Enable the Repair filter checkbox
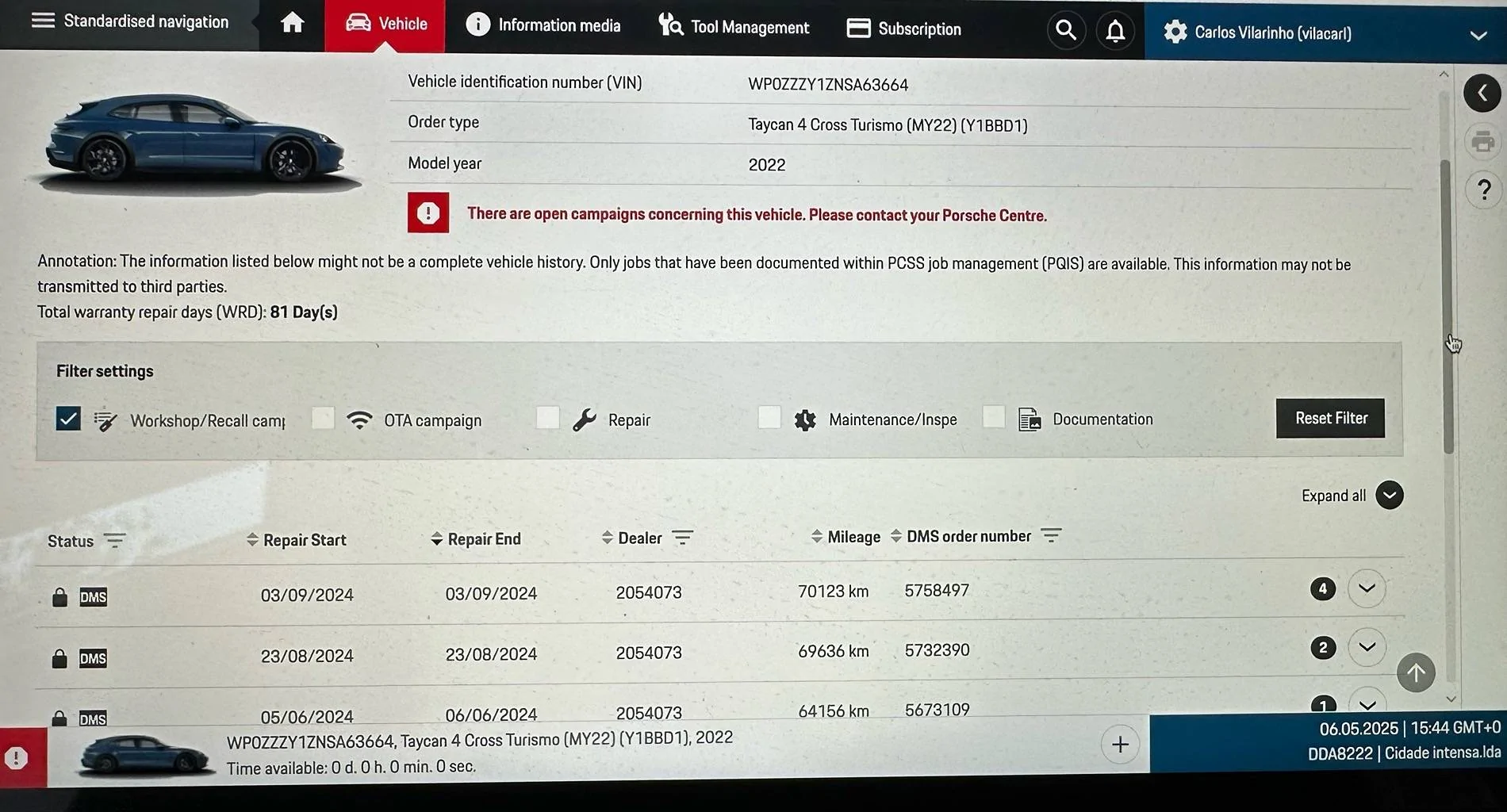 (547, 418)
